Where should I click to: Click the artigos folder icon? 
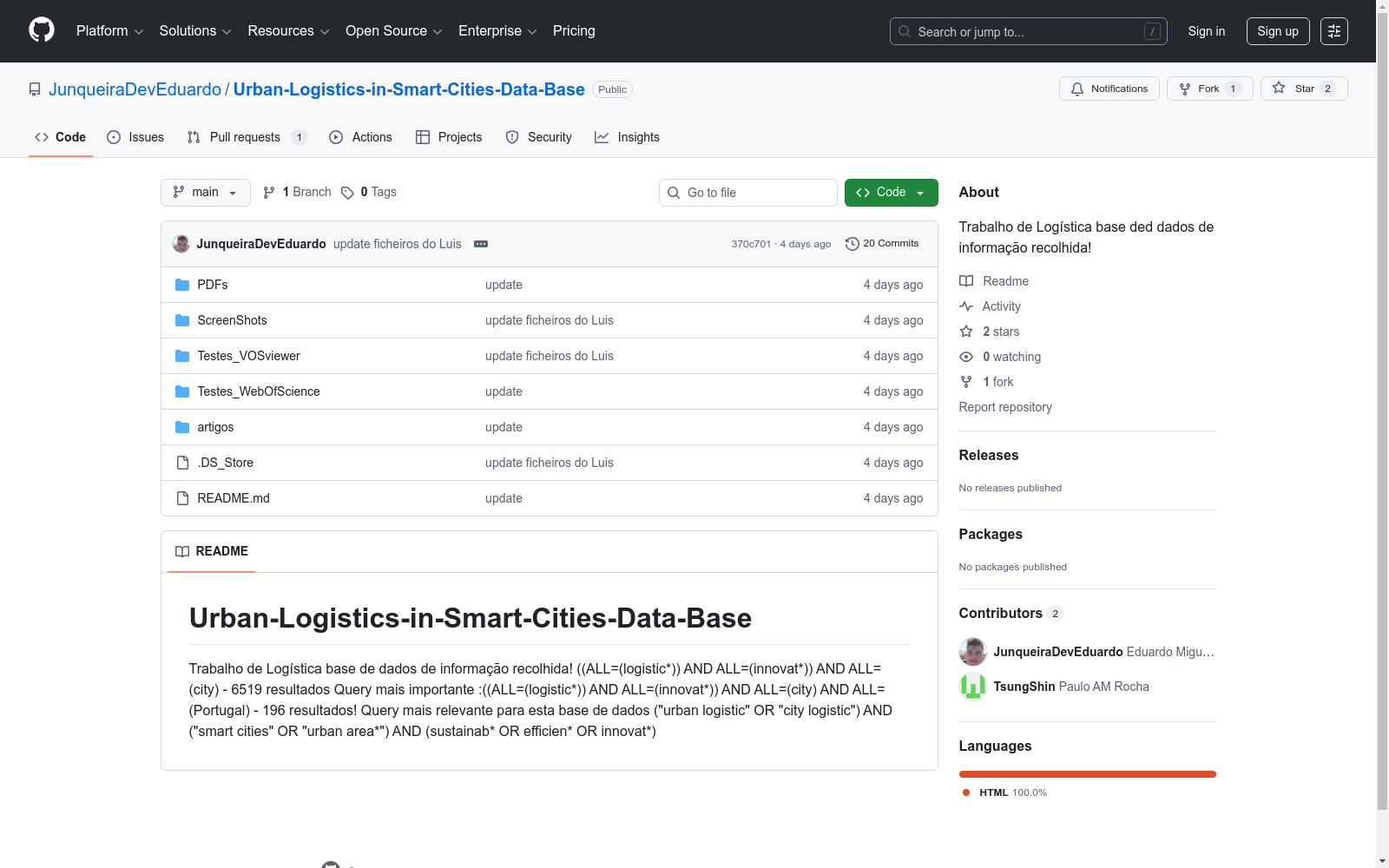[x=182, y=427]
